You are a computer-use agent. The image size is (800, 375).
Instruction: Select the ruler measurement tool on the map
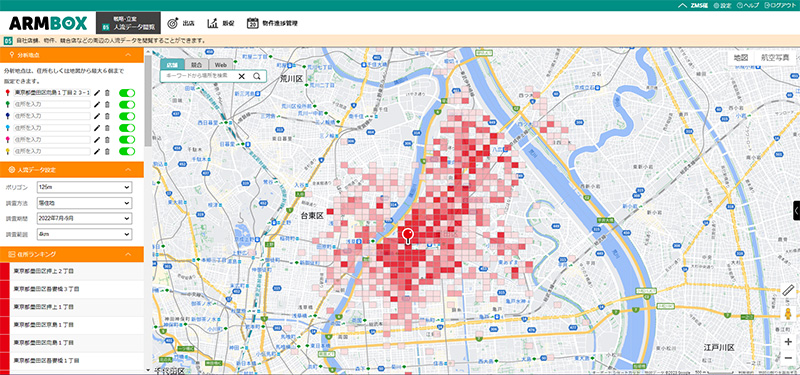[x=788, y=291]
